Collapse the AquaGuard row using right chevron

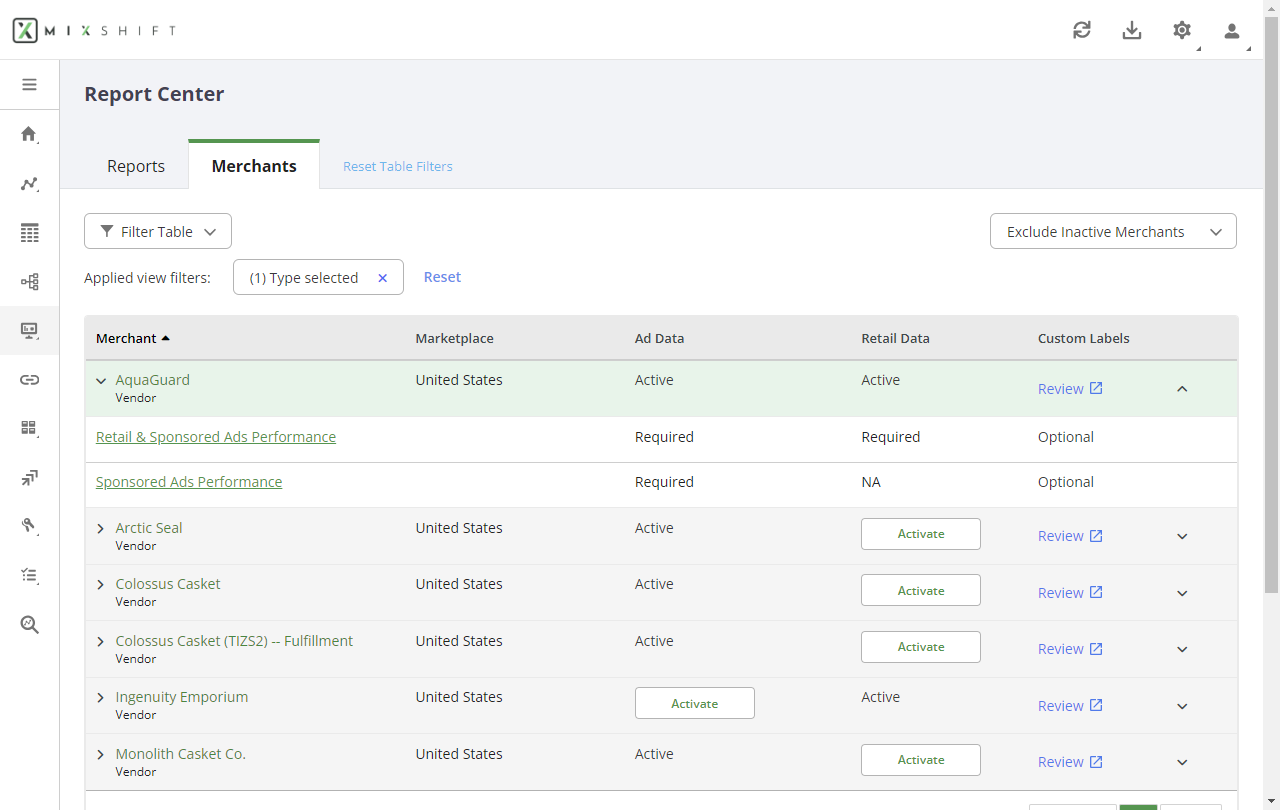coord(1182,389)
